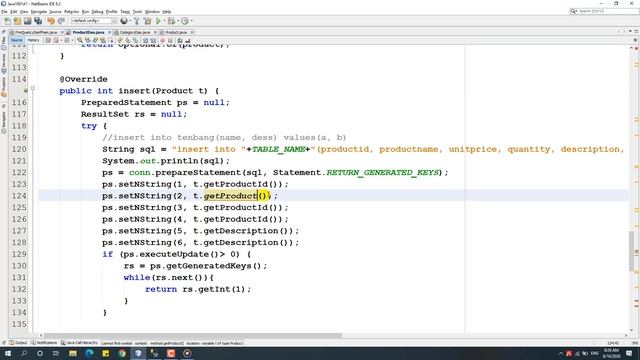Screen dimensions: 640x360
Task: Open the Run Project dropdown arrow
Action: pos(164,21)
